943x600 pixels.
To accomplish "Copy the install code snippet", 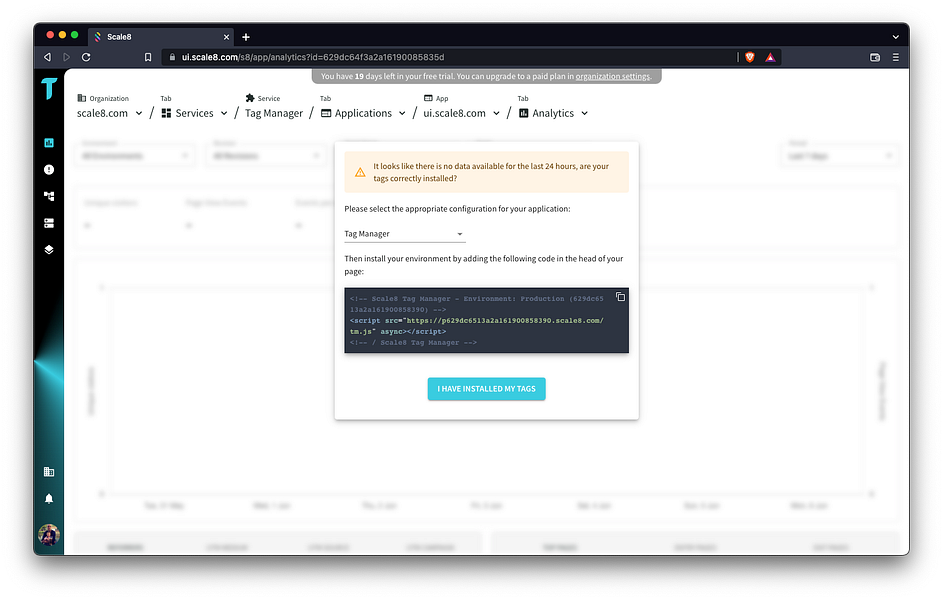I will [620, 297].
